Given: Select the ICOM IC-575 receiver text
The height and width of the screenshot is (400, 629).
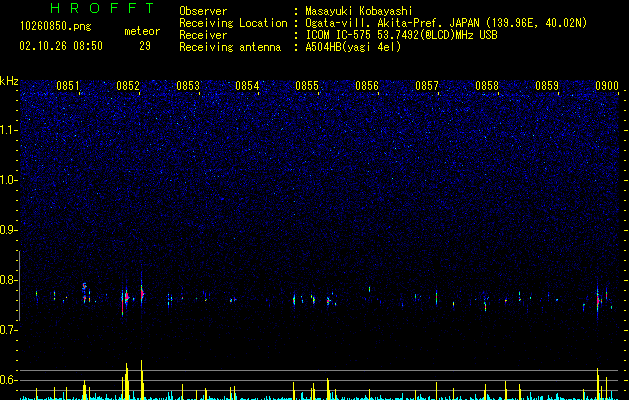Looking at the screenshot, I should coord(401,35).
